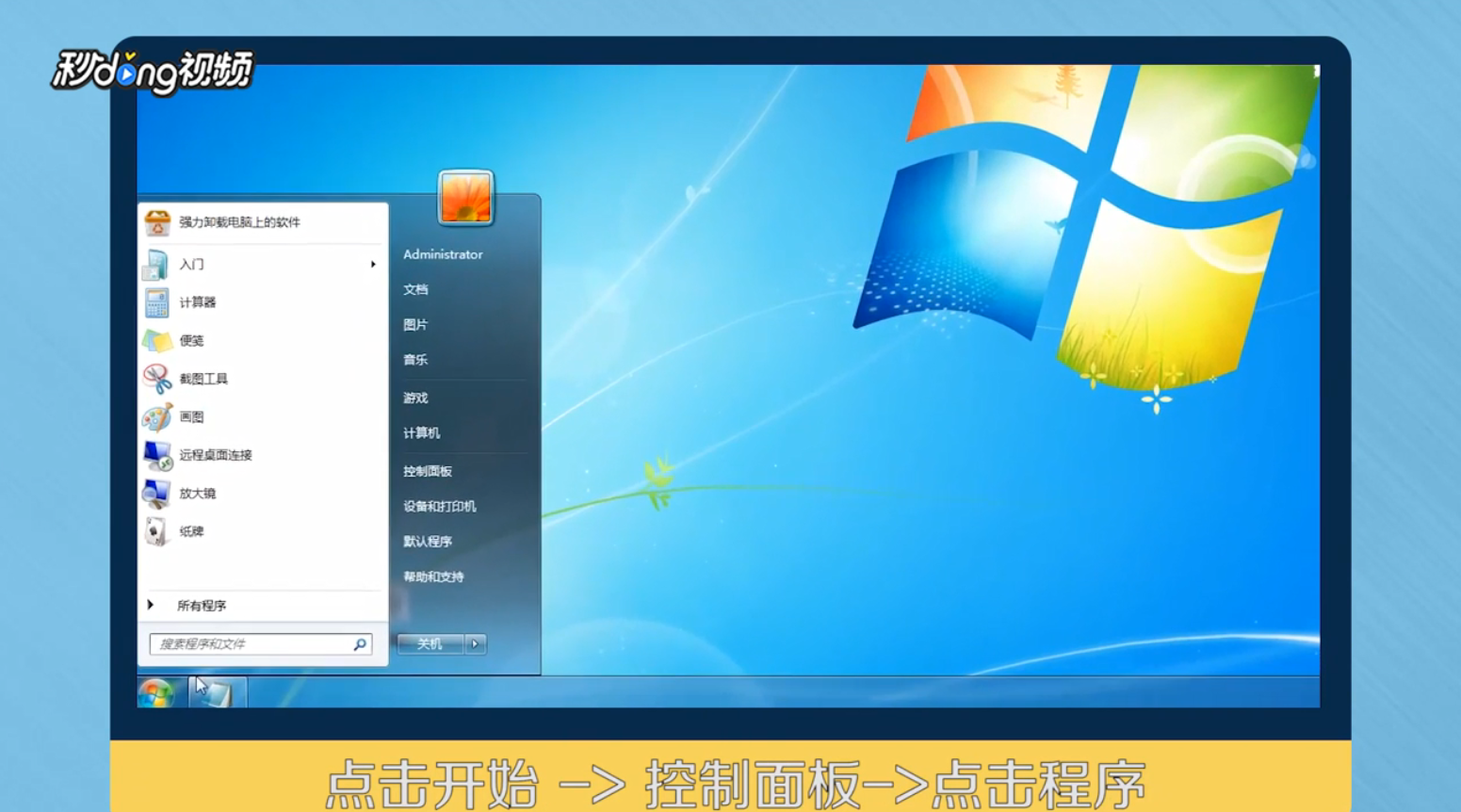Open the Calculator (计算器) icon
Viewport: 1461px width, 812px height.
coord(156,303)
